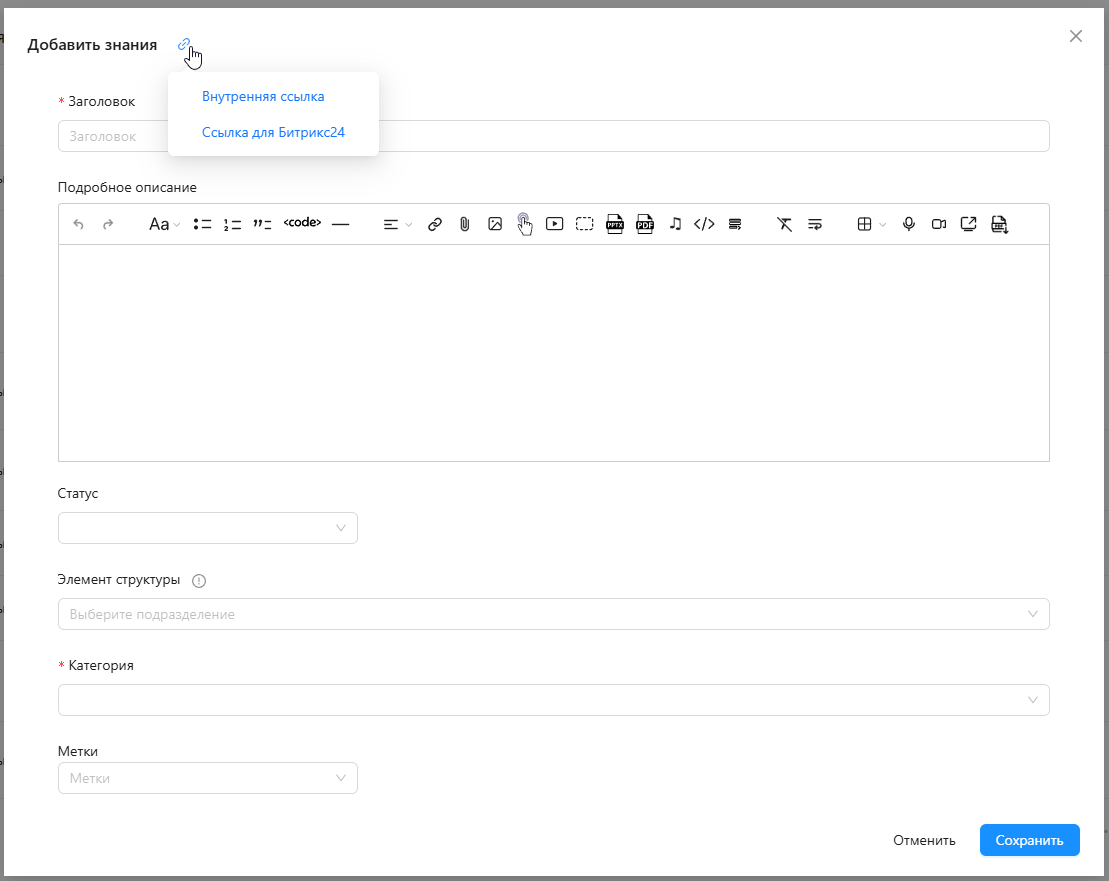This screenshot has width=1109, height=881.
Task: Open the Статус dropdown
Action: [208, 528]
